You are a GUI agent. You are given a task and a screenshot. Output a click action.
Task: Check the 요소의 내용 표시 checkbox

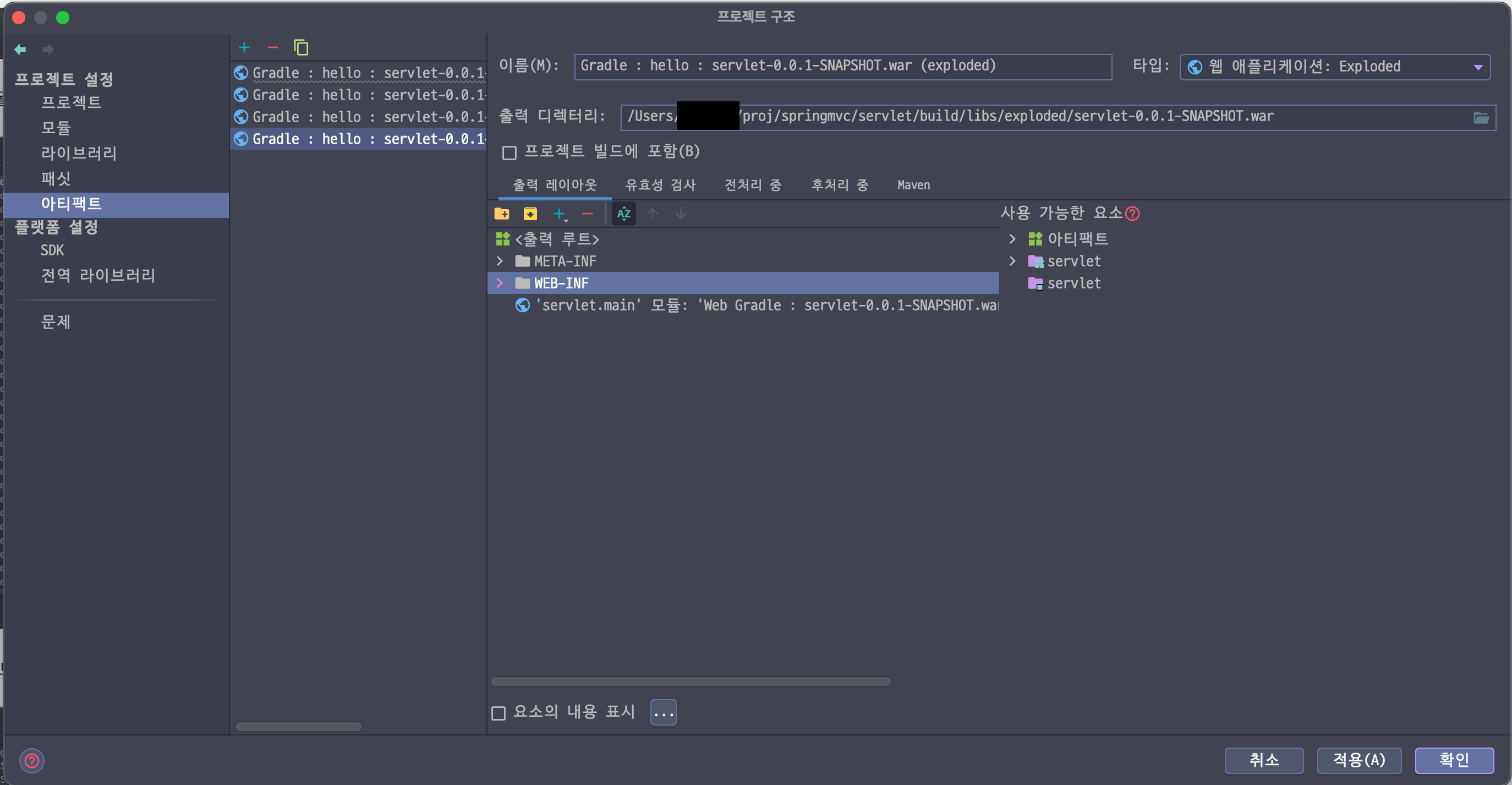[498, 713]
